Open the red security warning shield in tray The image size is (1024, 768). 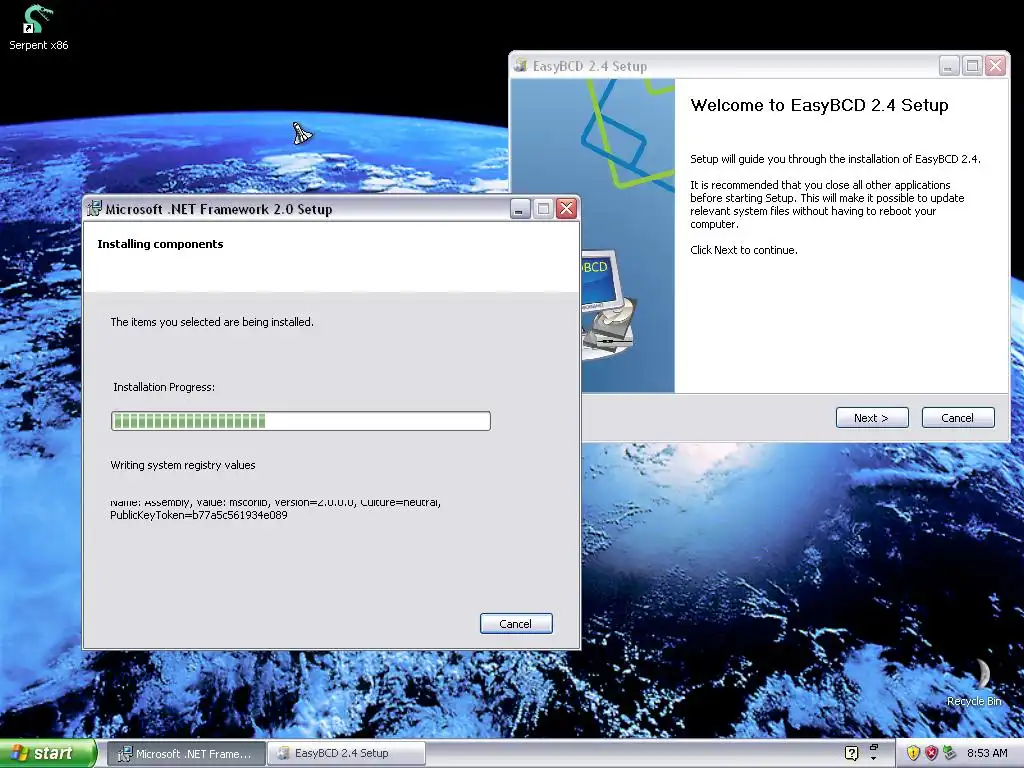click(x=931, y=753)
